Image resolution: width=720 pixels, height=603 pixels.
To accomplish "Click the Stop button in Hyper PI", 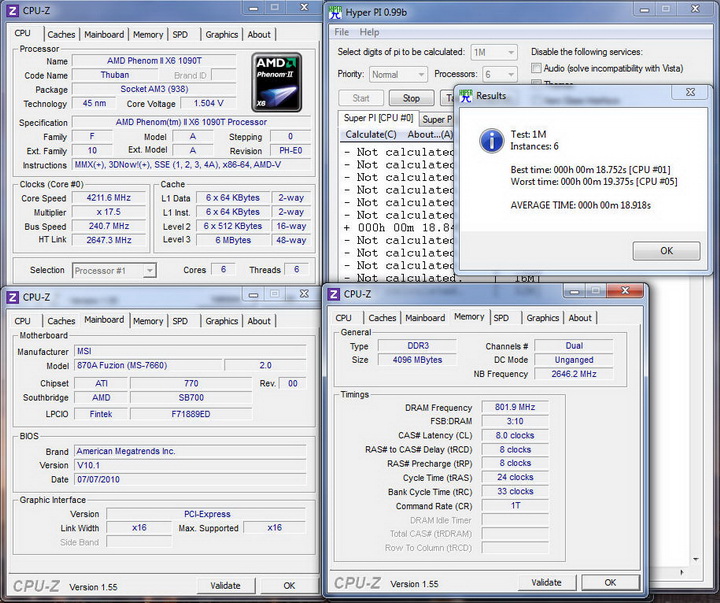I will click(x=411, y=98).
